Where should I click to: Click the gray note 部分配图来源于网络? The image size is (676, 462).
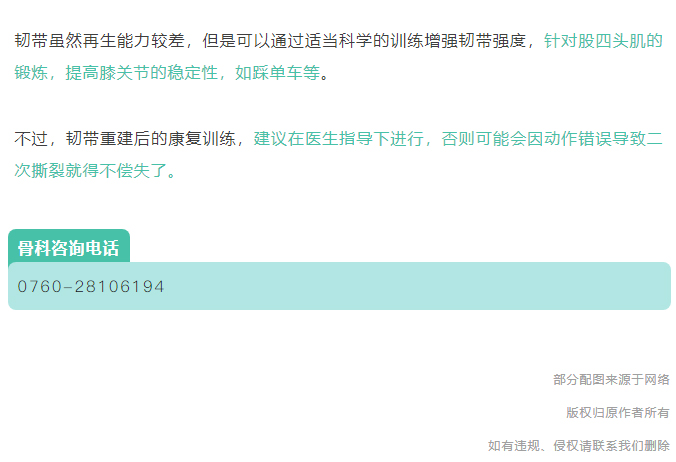point(611,380)
